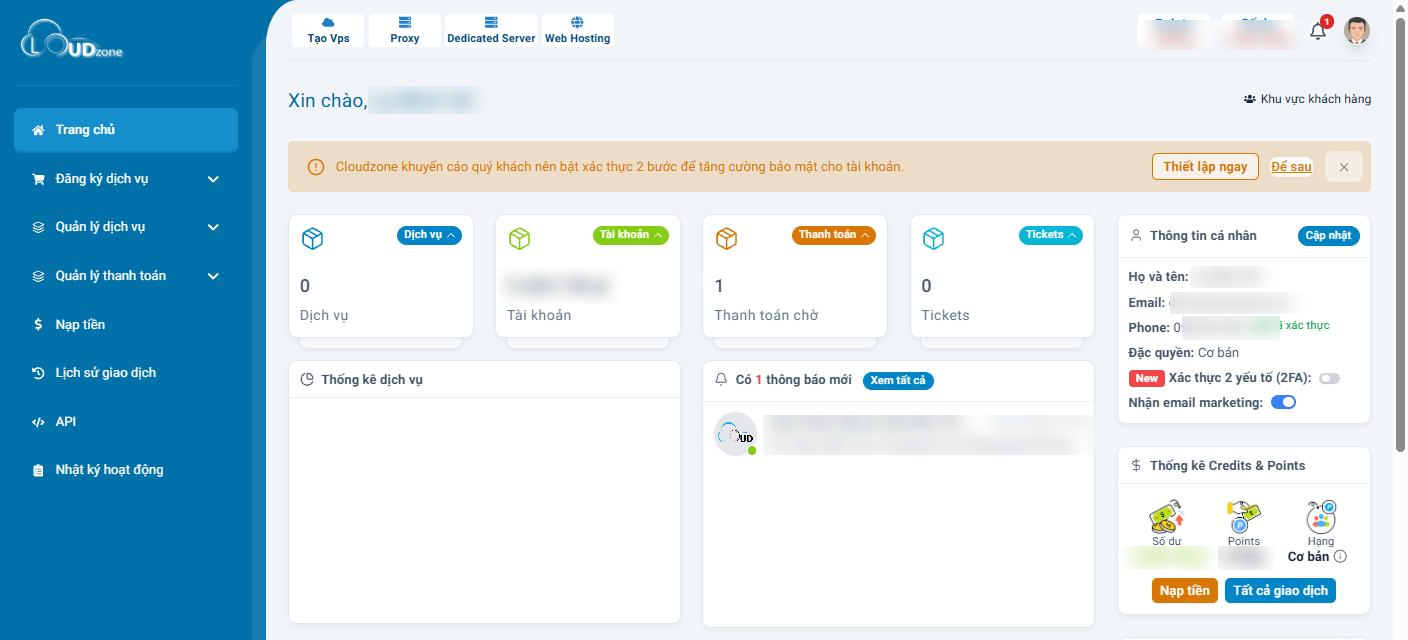Open the Dedicated Server shortcut
This screenshot has width=1408, height=640.
(x=491, y=30)
